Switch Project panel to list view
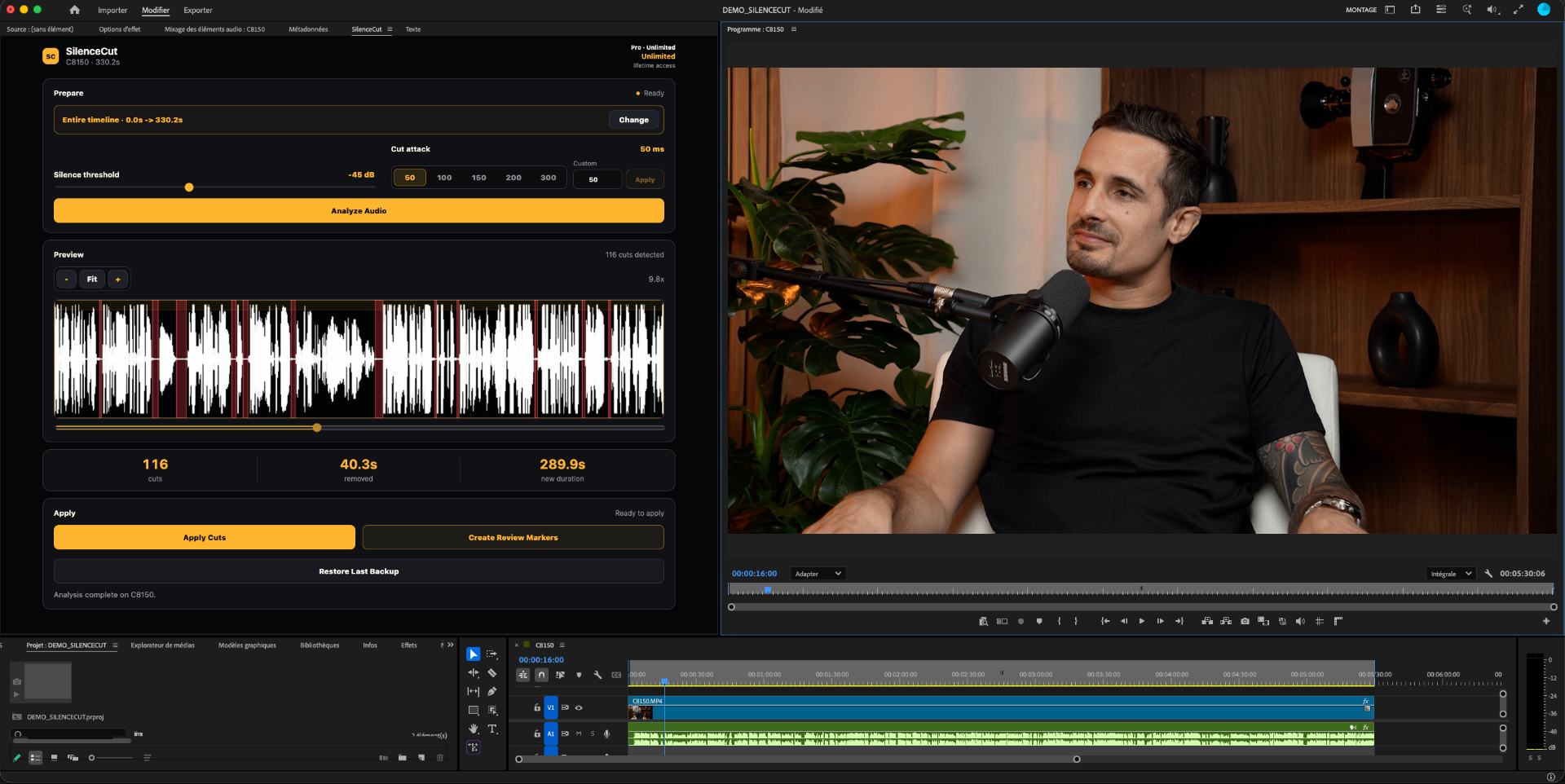Image resolution: width=1565 pixels, height=784 pixels. [x=35, y=758]
